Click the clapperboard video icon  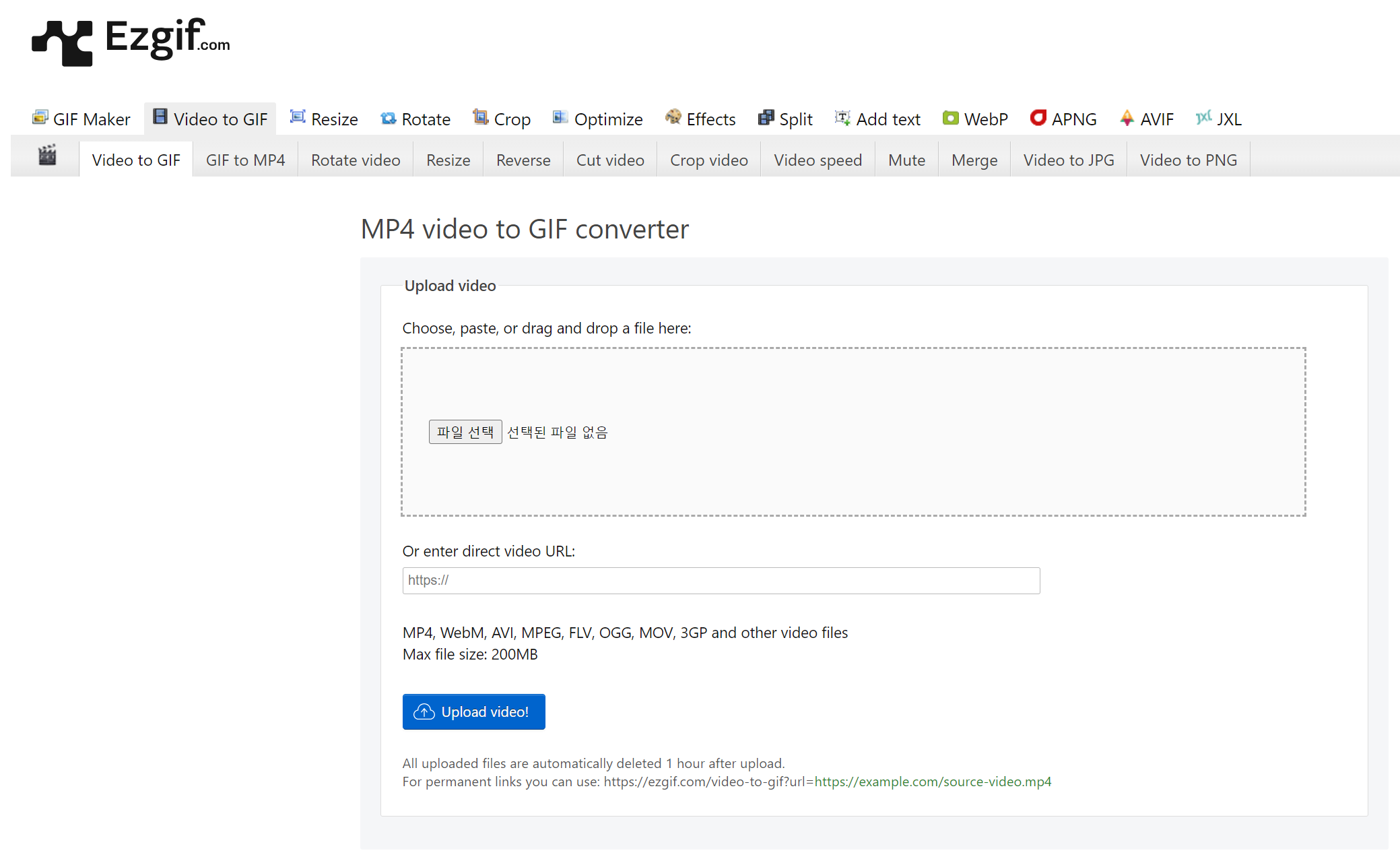coord(47,156)
